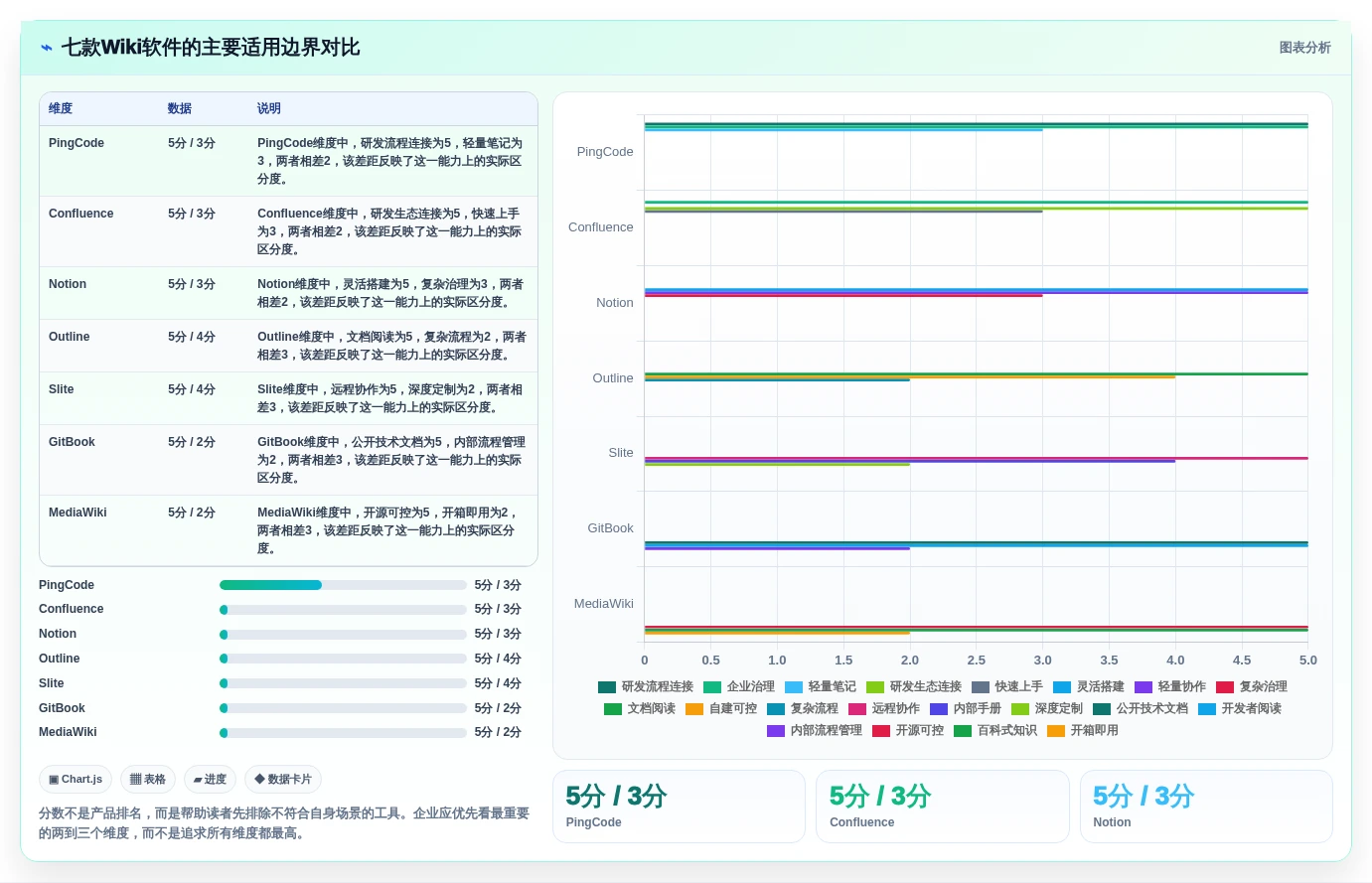Click the 表格 tag chip
The image size is (1372, 883).
148,780
